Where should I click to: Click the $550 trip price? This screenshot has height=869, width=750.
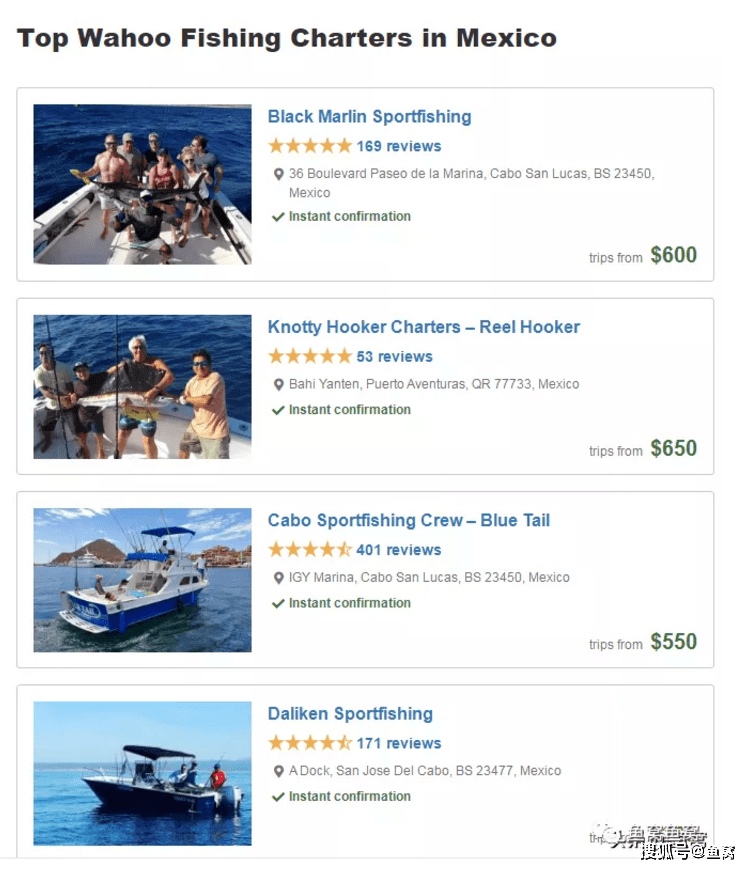tap(674, 642)
